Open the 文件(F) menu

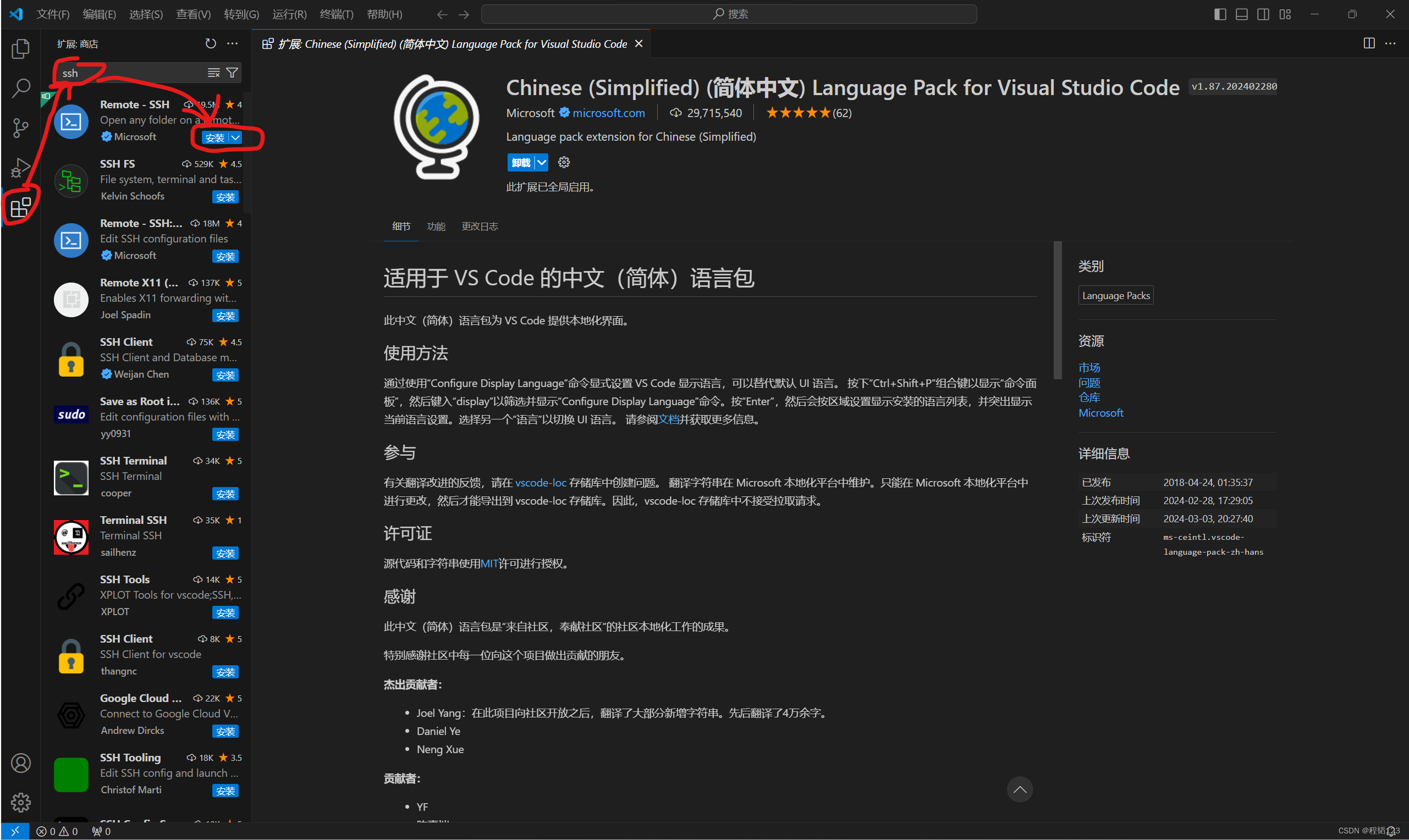(x=53, y=14)
